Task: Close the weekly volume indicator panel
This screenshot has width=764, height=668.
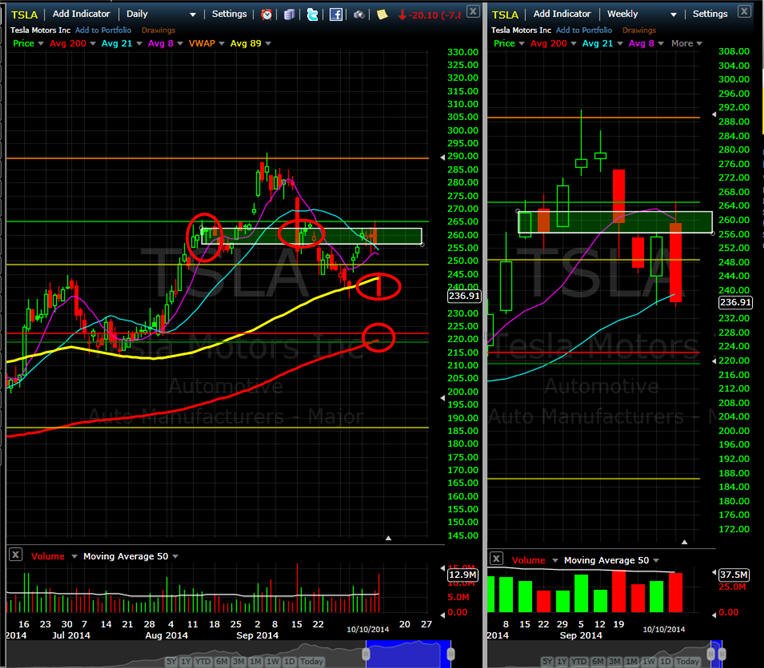Action: pos(496,558)
